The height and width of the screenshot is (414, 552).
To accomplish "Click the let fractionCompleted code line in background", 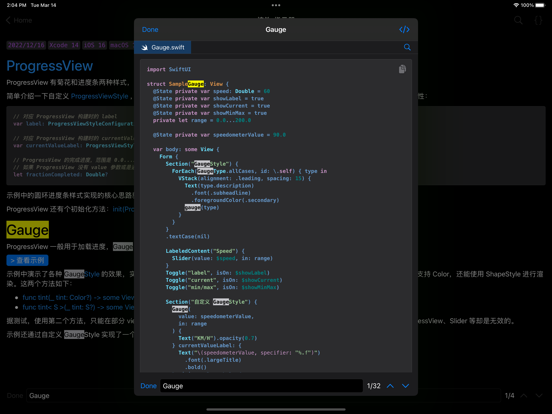I will point(61,175).
